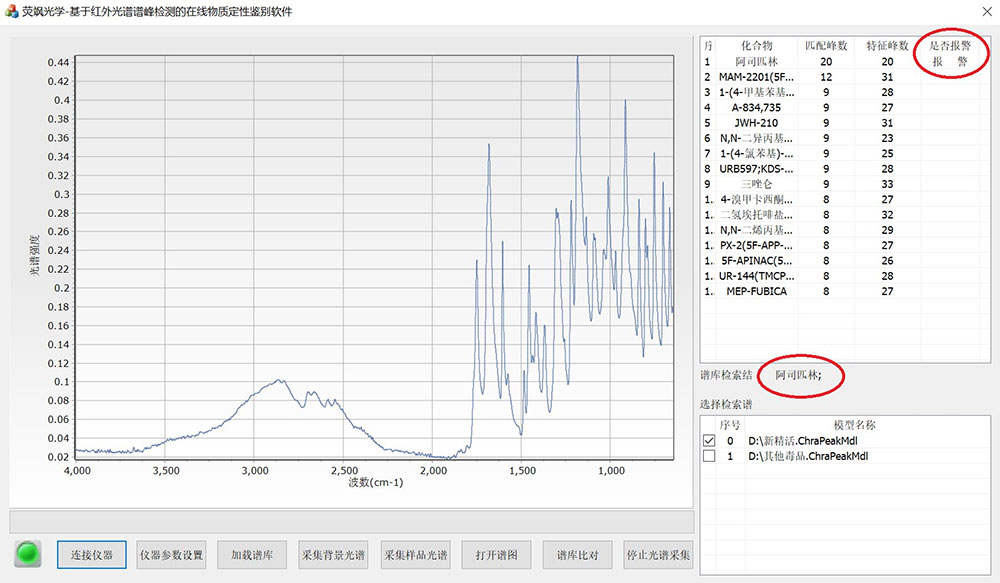Image resolution: width=1000 pixels, height=583 pixels.
Task: Click the library search result field 阿司匹林;
Action: point(798,375)
